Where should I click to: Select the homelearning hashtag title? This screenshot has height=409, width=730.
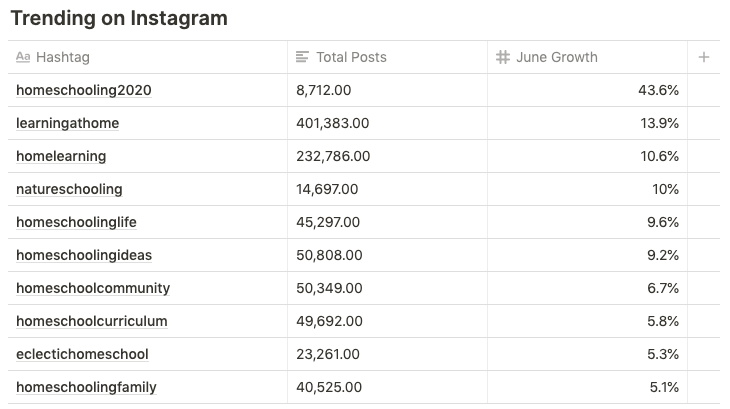[x=61, y=156]
